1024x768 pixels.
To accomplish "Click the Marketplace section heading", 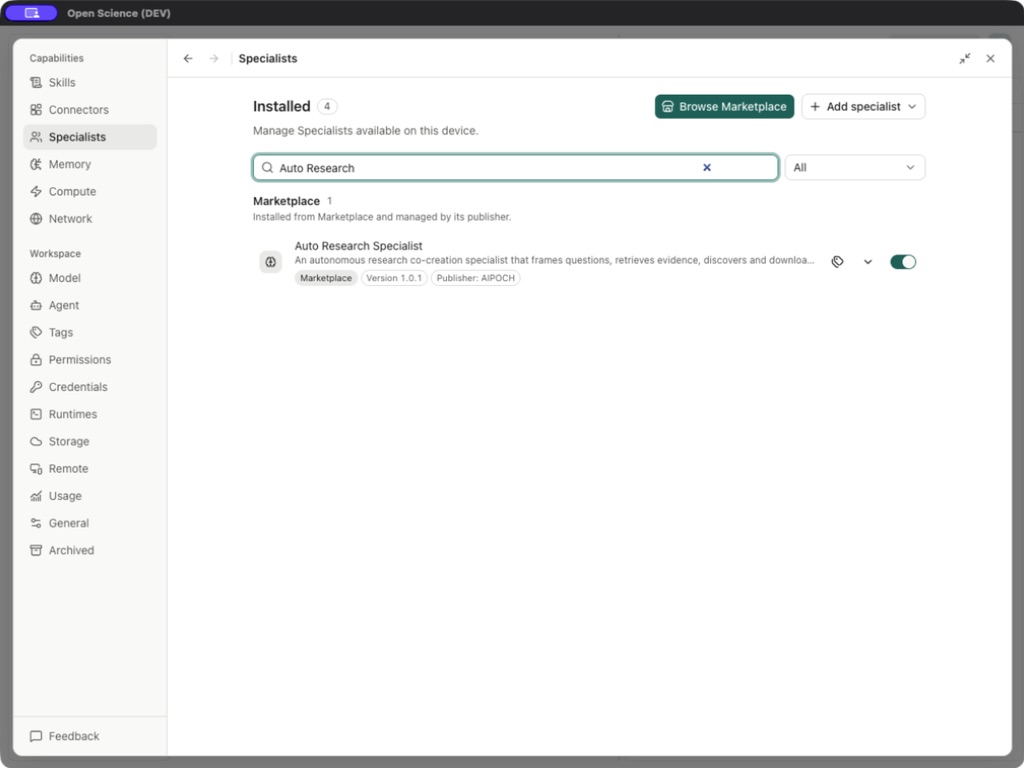I will coord(286,201).
